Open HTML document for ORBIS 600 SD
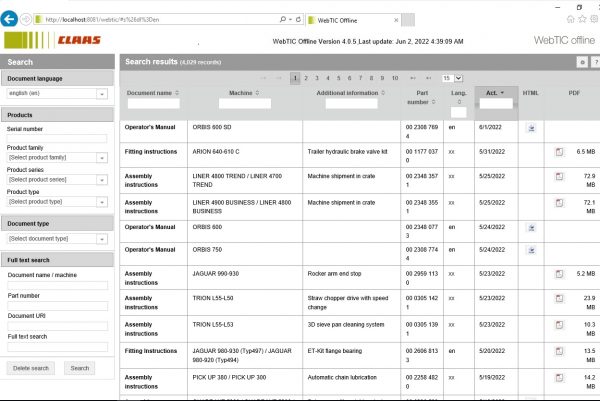Image resolution: width=600 pixels, height=401 pixels. tap(531, 128)
